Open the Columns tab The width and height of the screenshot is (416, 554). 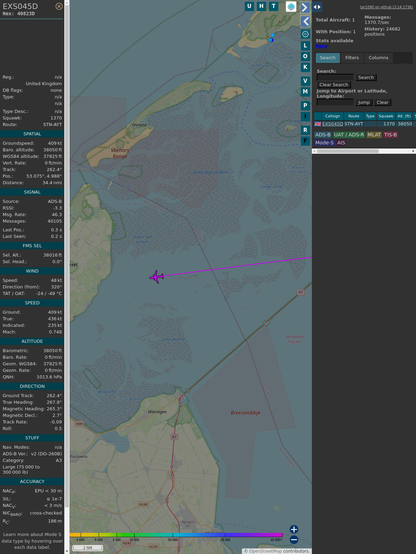378,58
